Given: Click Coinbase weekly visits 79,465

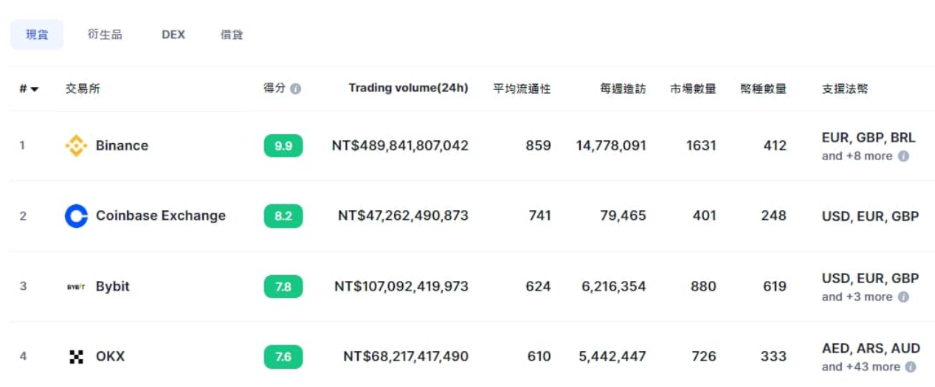Looking at the screenshot, I should (x=623, y=216).
